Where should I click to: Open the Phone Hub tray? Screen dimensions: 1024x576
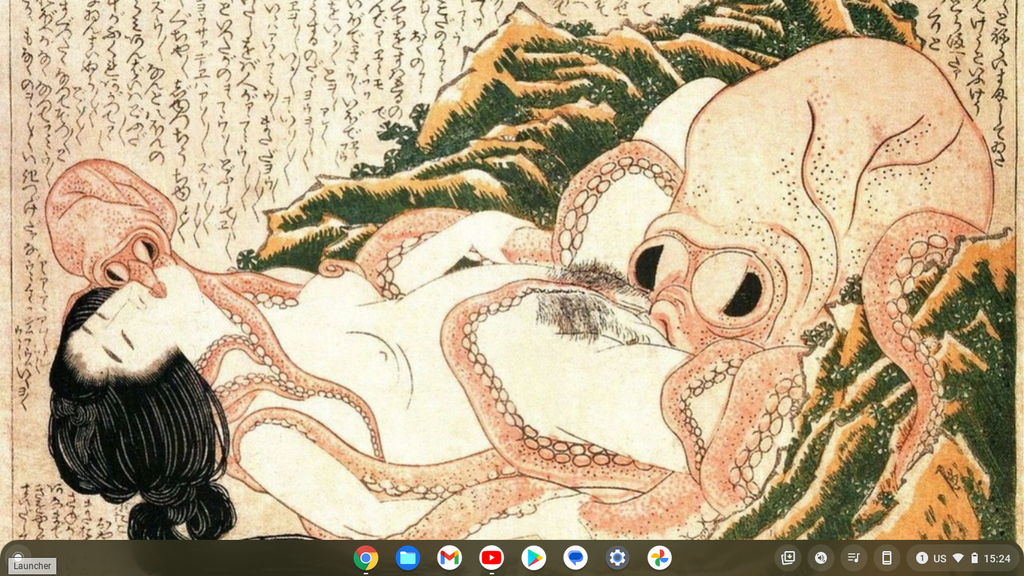[886, 558]
